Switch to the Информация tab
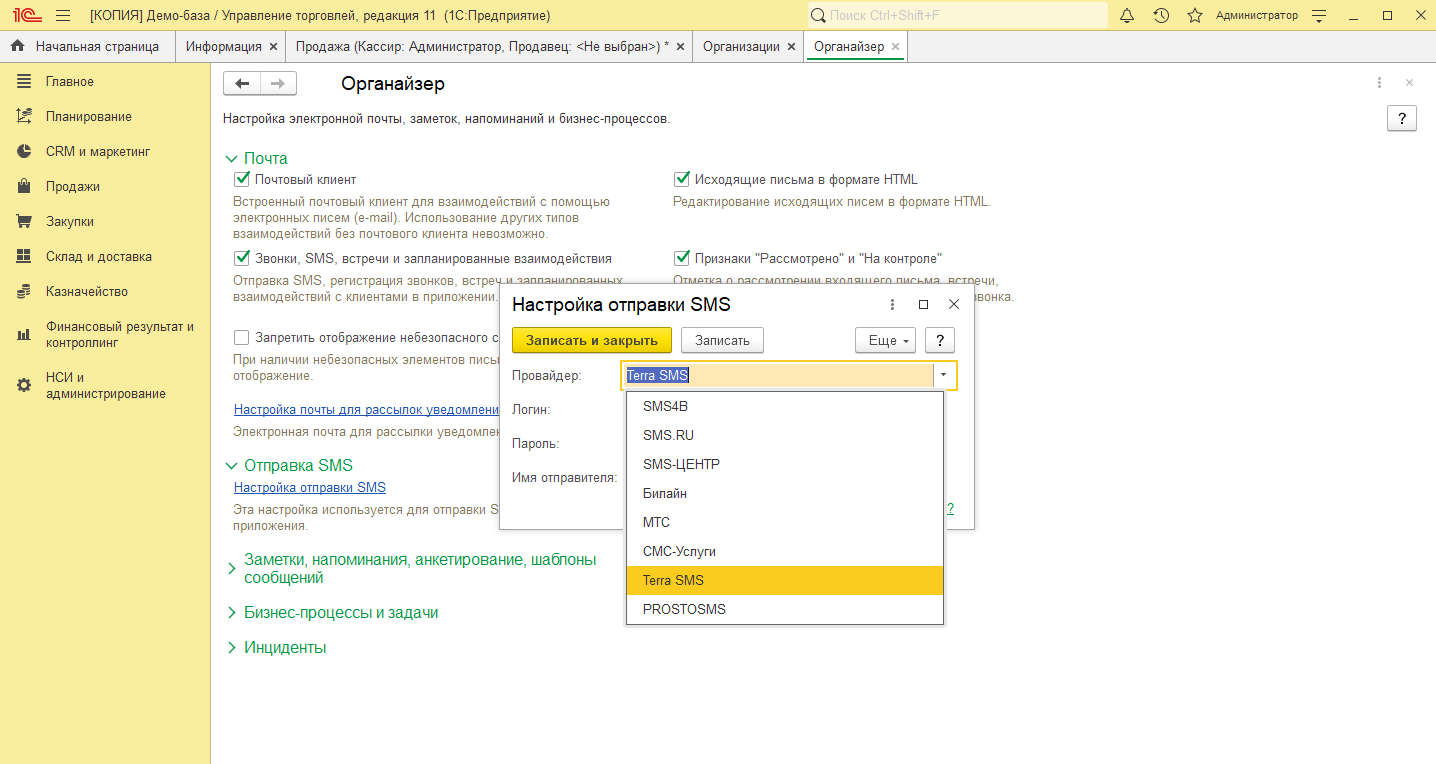The image size is (1436, 764). [x=223, y=46]
